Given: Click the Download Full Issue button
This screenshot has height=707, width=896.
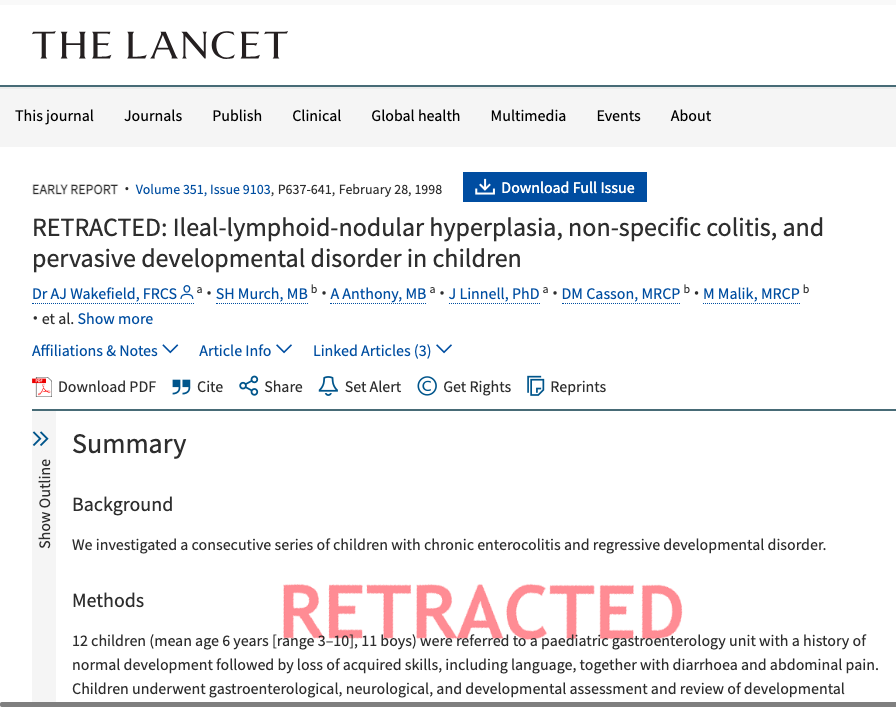Looking at the screenshot, I should tap(555, 188).
